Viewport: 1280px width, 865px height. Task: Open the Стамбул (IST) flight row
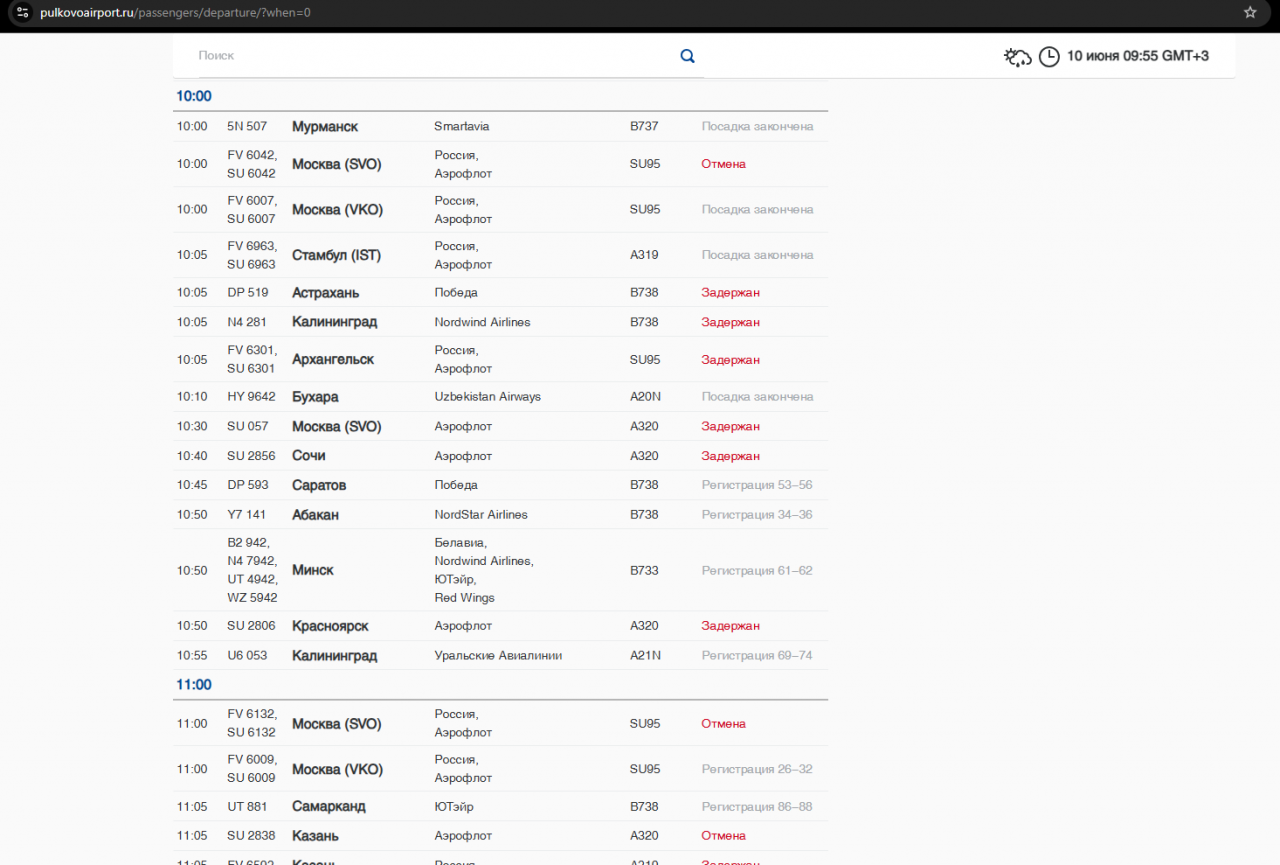pyautogui.click(x=500, y=255)
